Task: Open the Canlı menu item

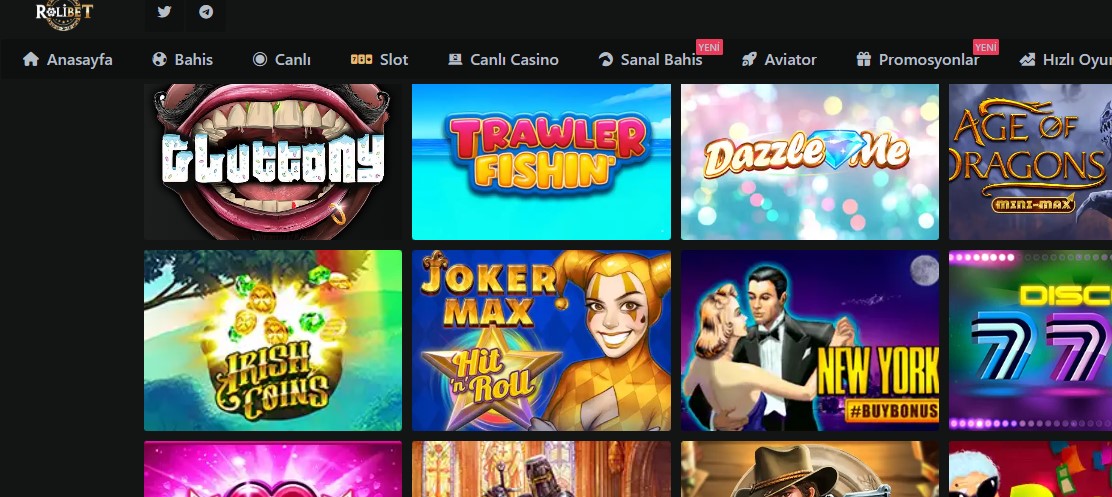Action: tap(282, 60)
